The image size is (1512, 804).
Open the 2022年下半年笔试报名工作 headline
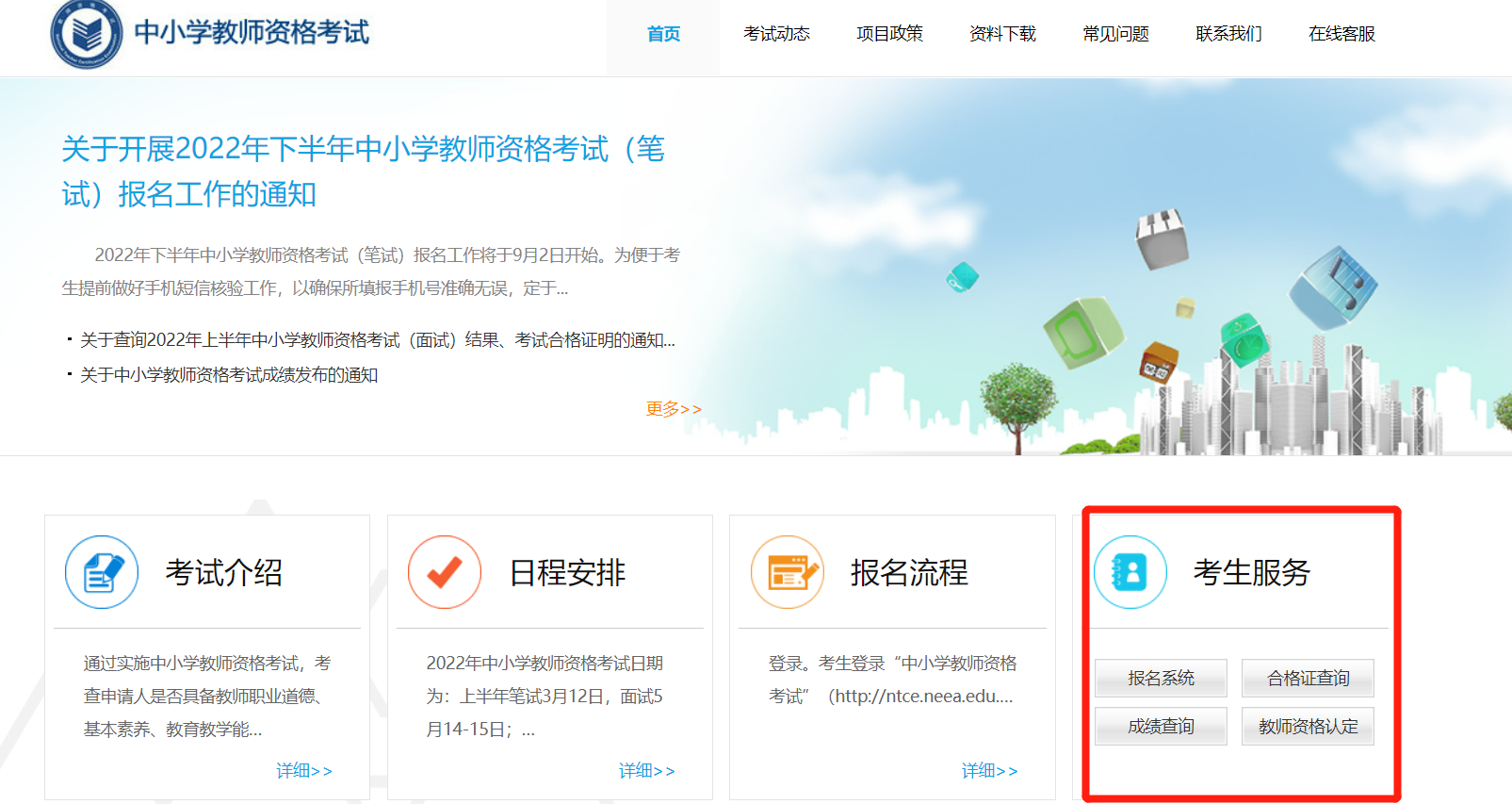tap(364, 172)
